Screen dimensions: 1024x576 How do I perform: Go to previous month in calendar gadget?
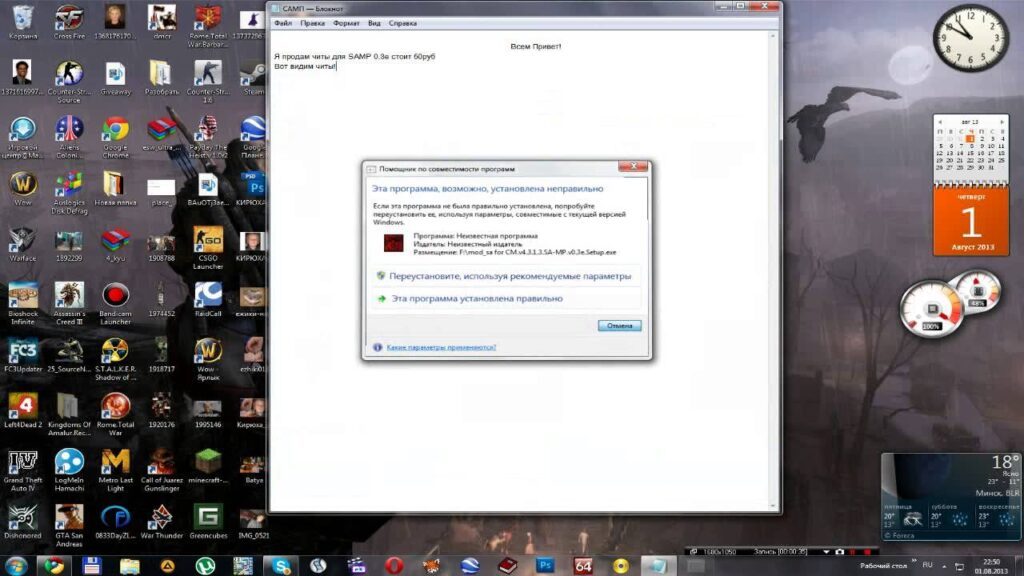tap(940, 122)
